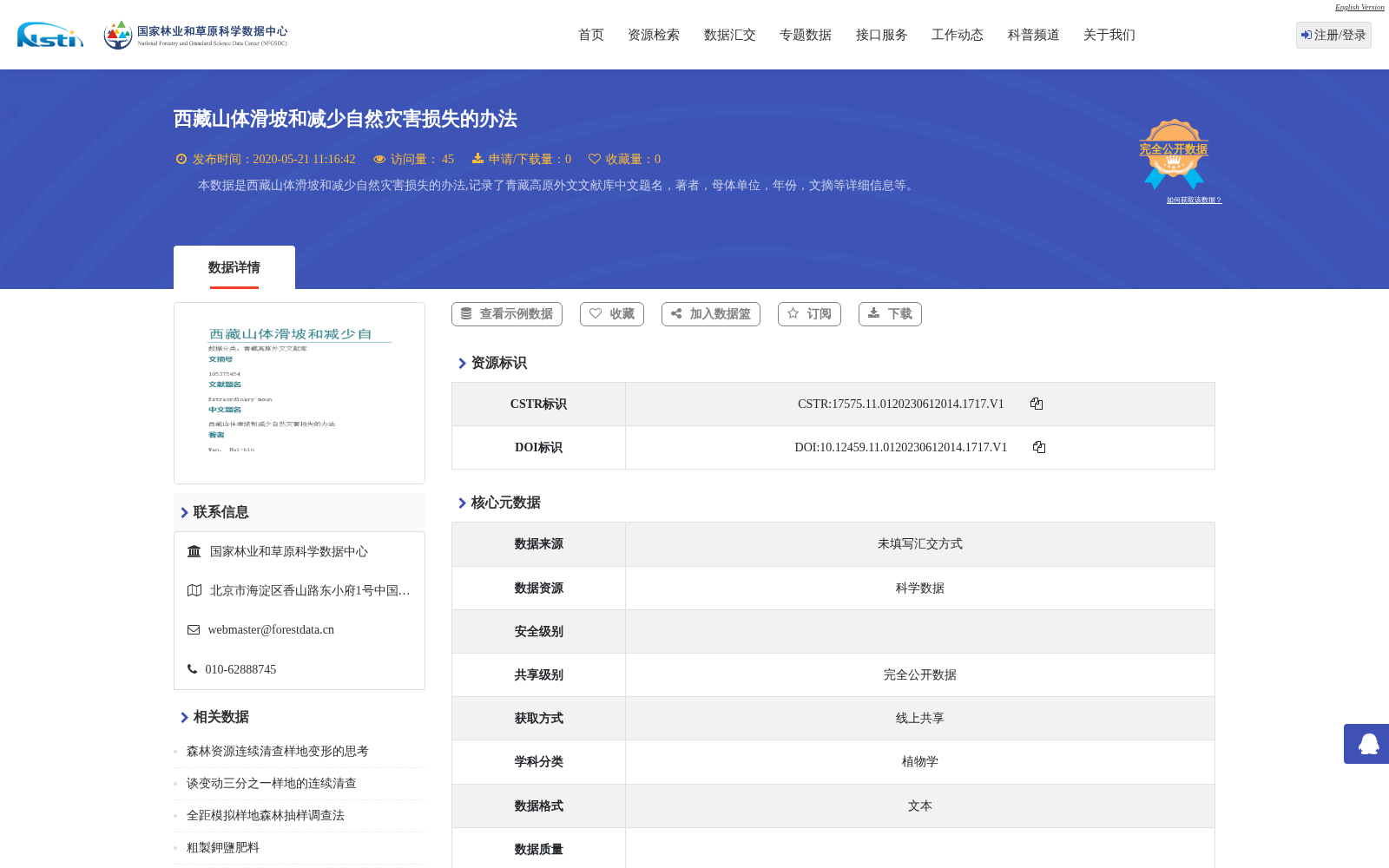Click the 文本 data format cell
1389x868 pixels.
click(x=920, y=806)
